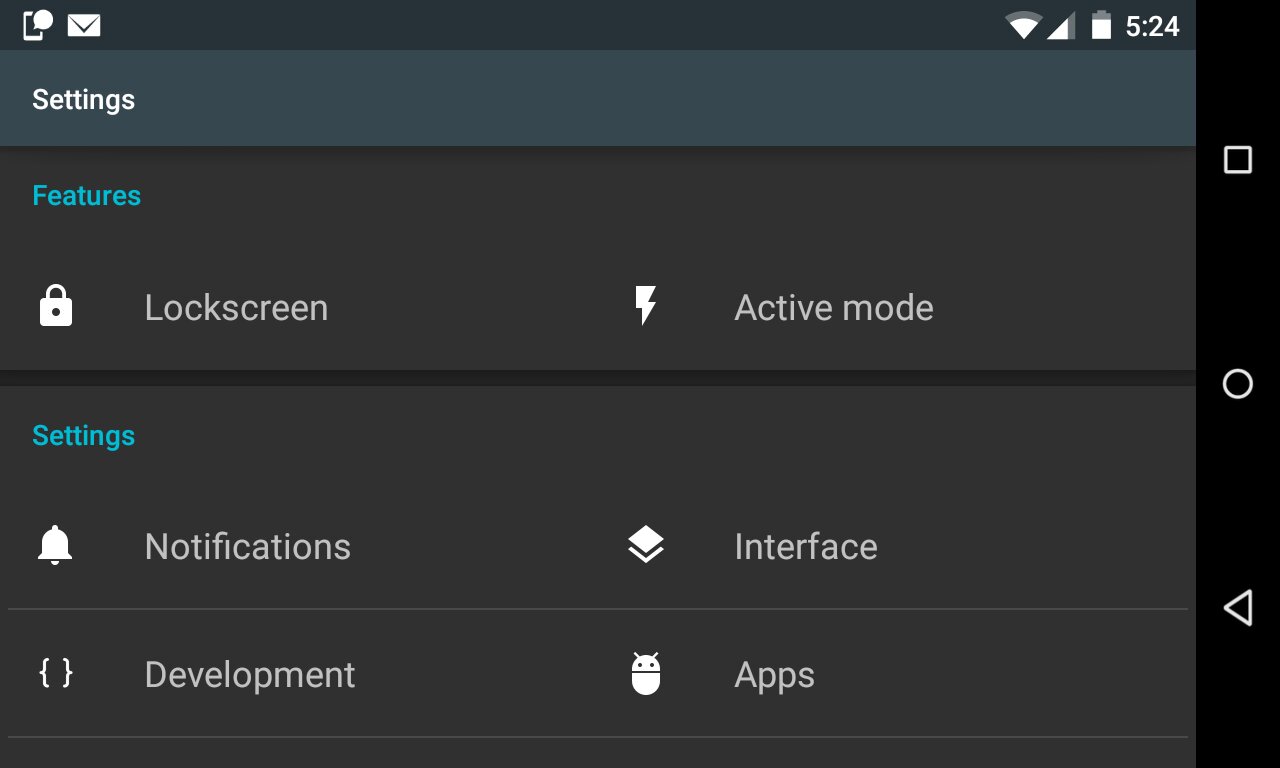Tap the padlock icon beside Lockscreen
This screenshot has height=768, width=1280.
click(x=56, y=306)
